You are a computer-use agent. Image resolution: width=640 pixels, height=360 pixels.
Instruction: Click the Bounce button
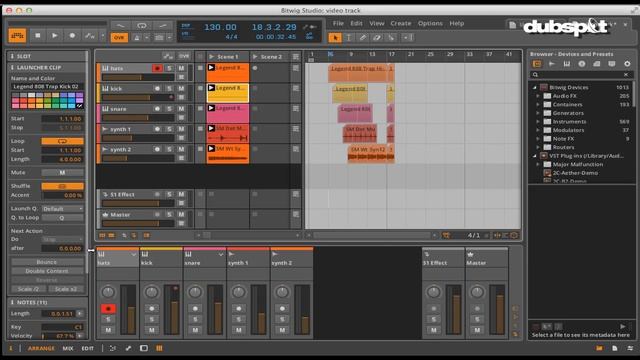point(47,262)
